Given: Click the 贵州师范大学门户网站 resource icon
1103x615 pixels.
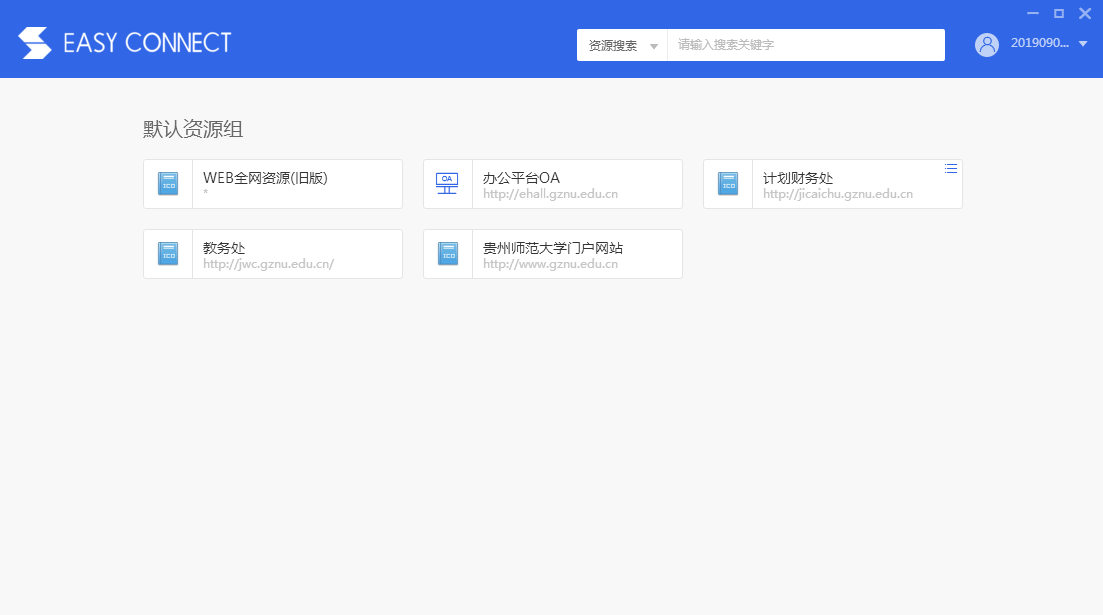Looking at the screenshot, I should pyautogui.click(x=448, y=253).
